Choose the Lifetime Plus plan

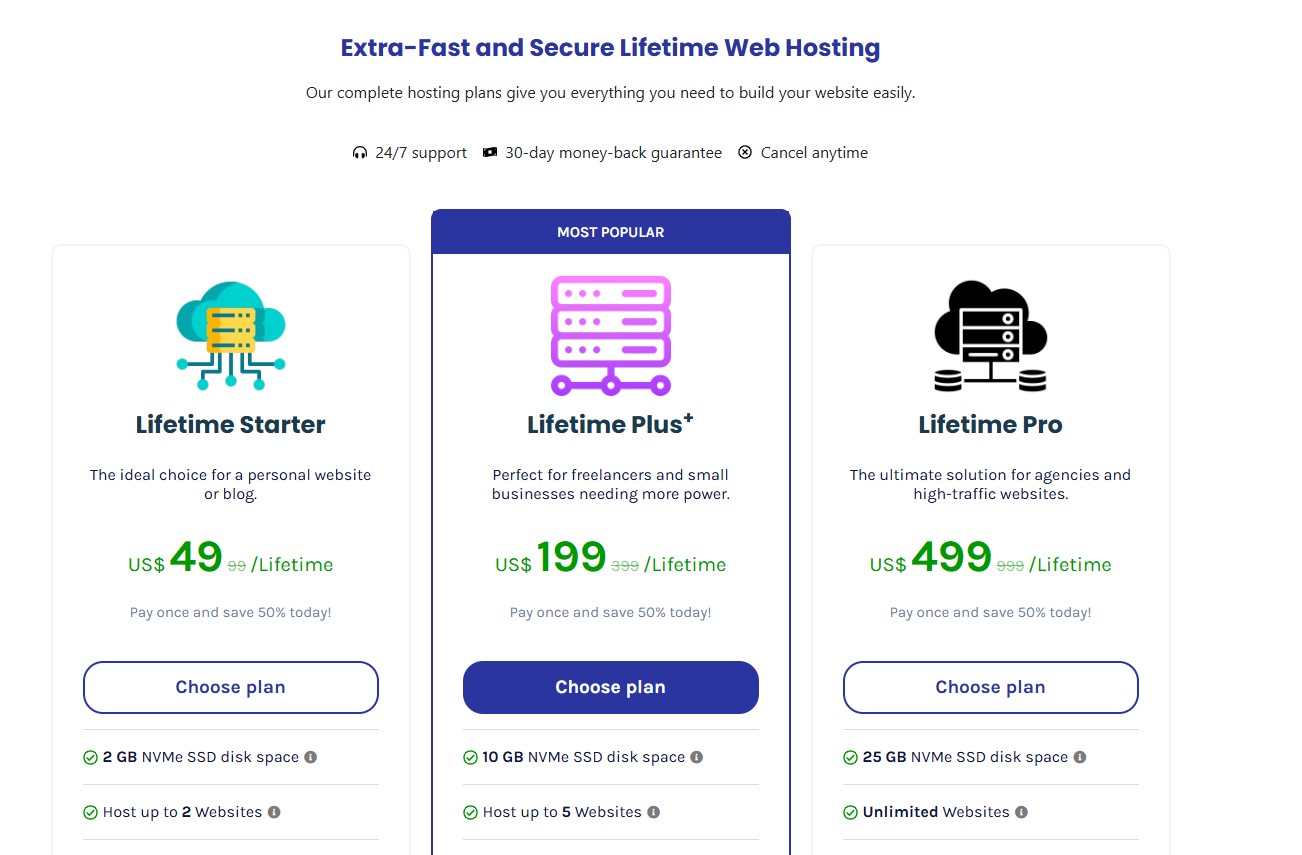pyautogui.click(x=611, y=687)
